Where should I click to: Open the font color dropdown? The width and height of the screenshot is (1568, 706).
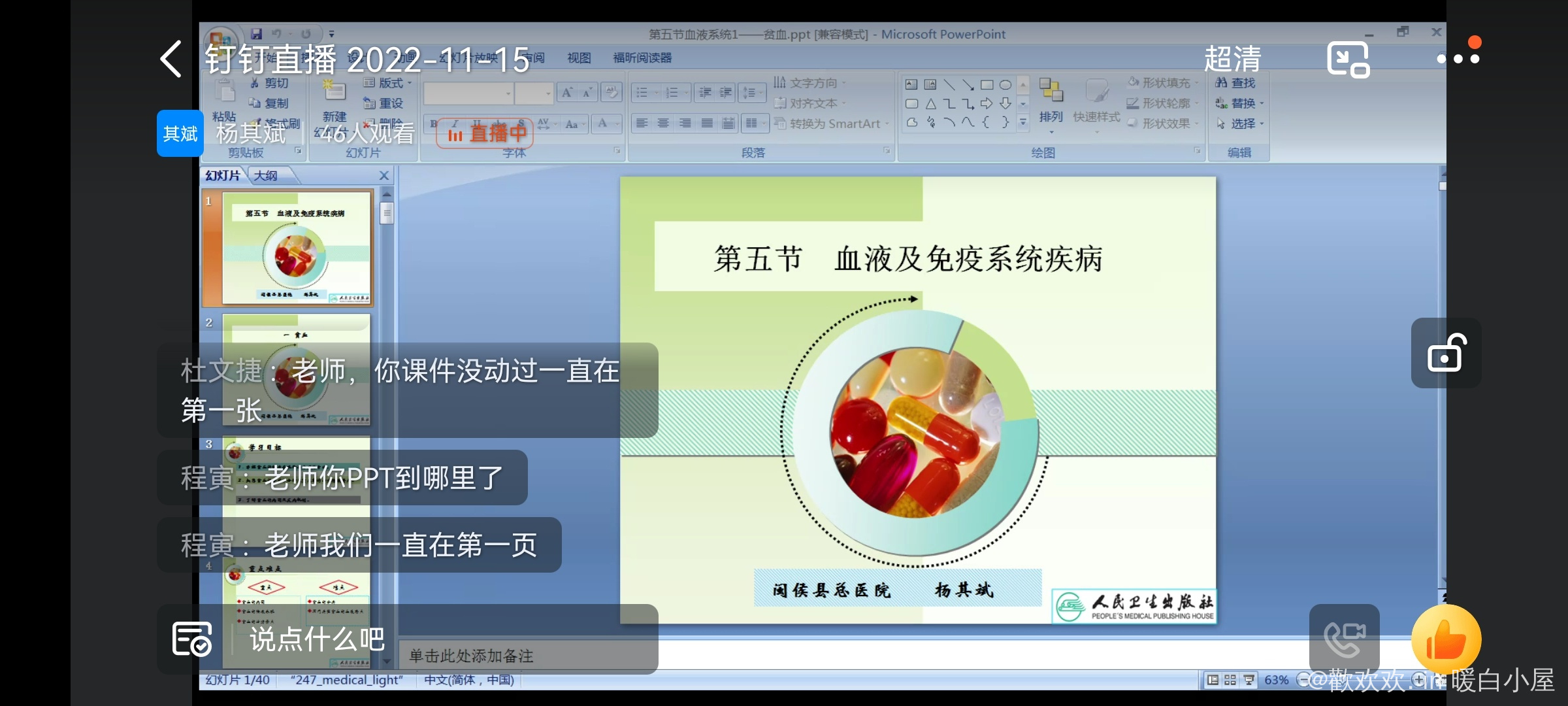(608, 124)
